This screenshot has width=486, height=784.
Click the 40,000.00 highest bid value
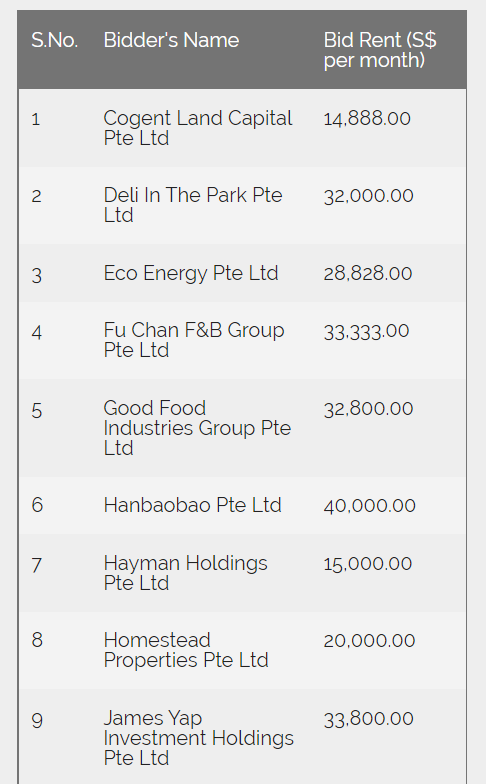370,506
